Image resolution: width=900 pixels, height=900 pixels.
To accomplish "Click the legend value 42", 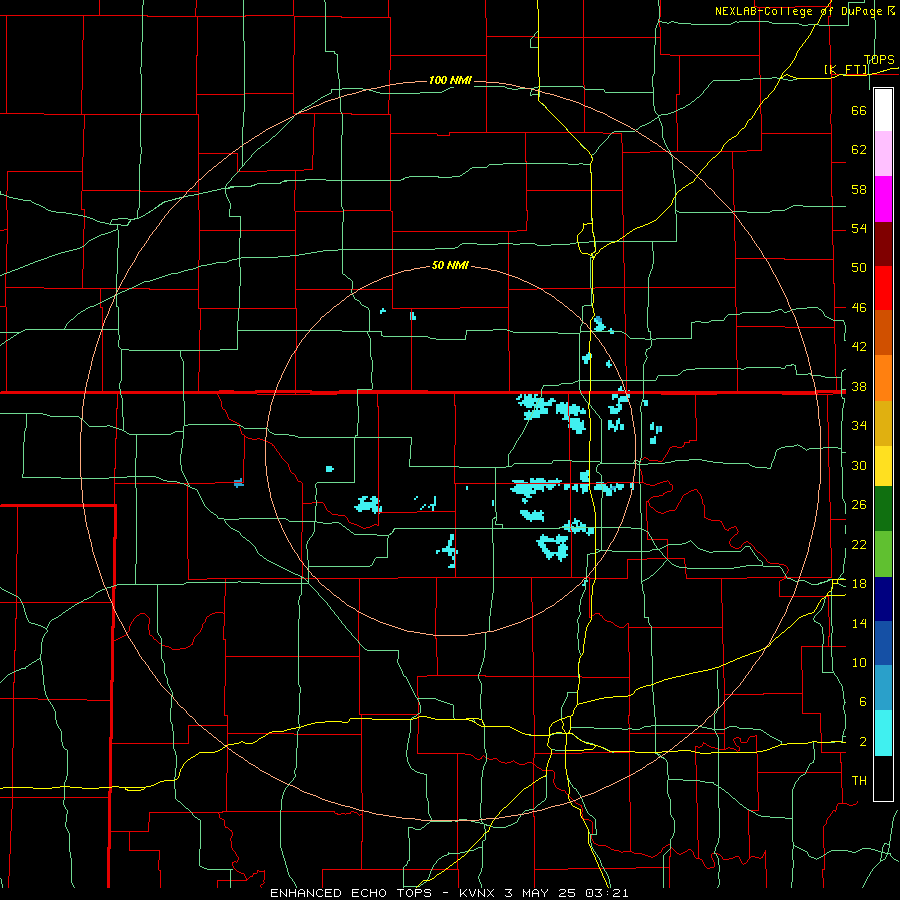I will click(859, 347).
